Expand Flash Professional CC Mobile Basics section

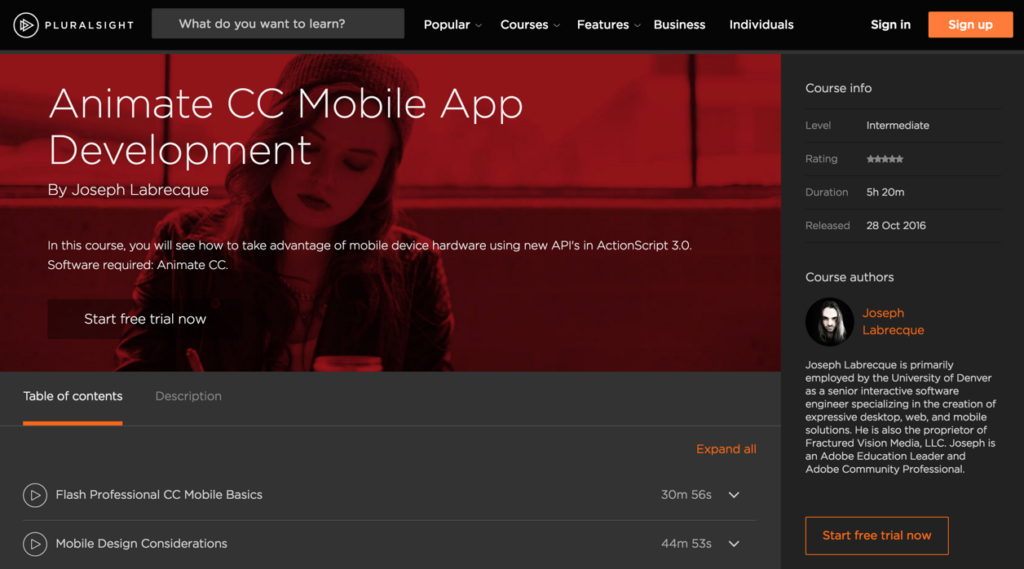pos(734,495)
